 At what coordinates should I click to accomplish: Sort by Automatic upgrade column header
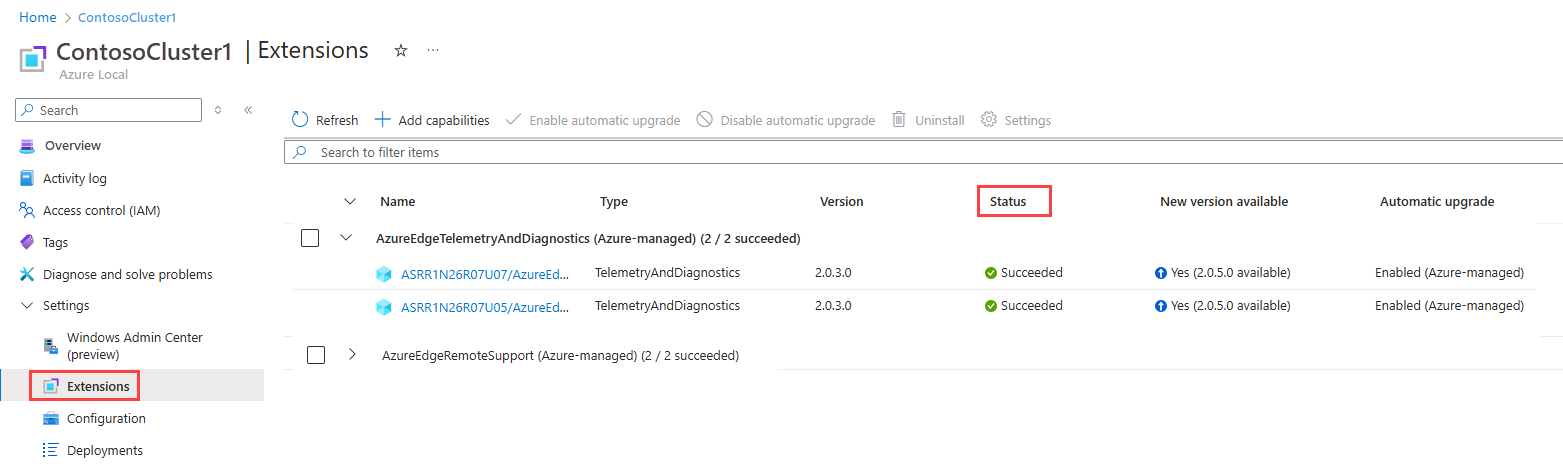[x=1437, y=202]
